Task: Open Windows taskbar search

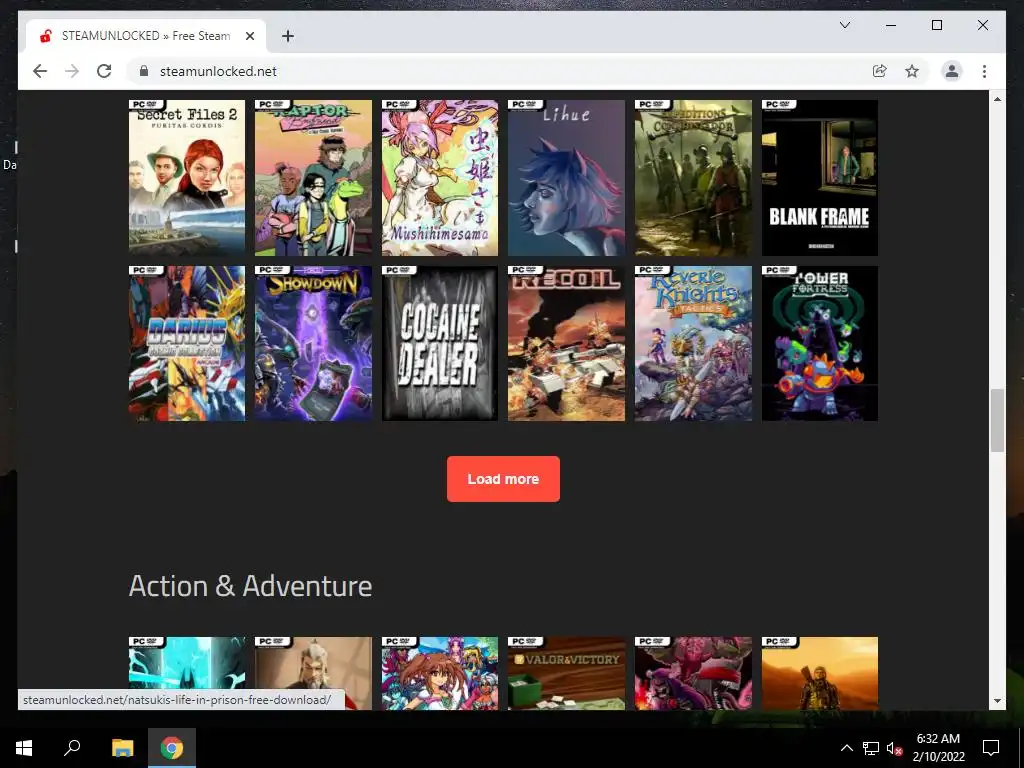Action: pos(72,748)
